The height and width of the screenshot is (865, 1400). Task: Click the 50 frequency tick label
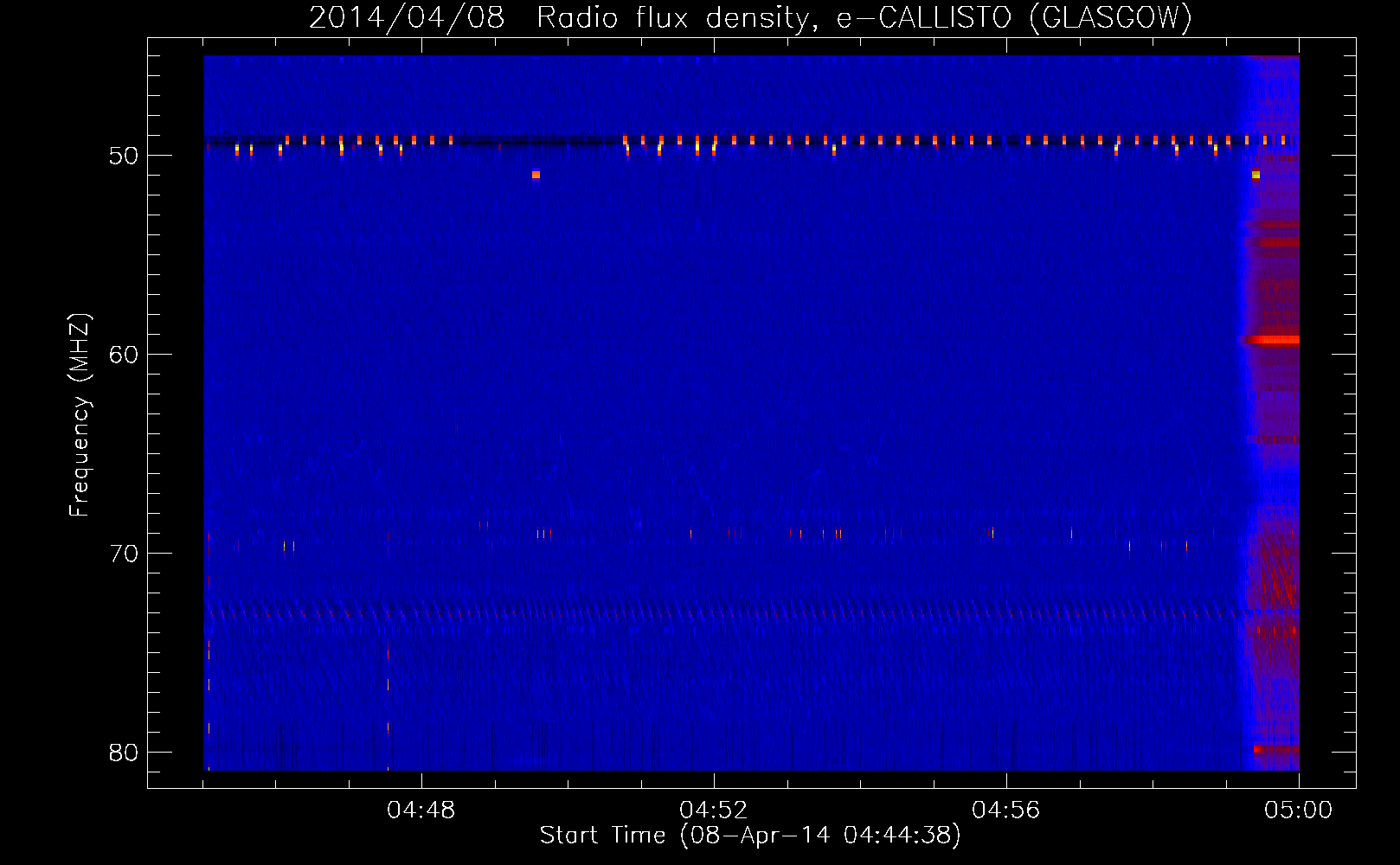[124, 156]
